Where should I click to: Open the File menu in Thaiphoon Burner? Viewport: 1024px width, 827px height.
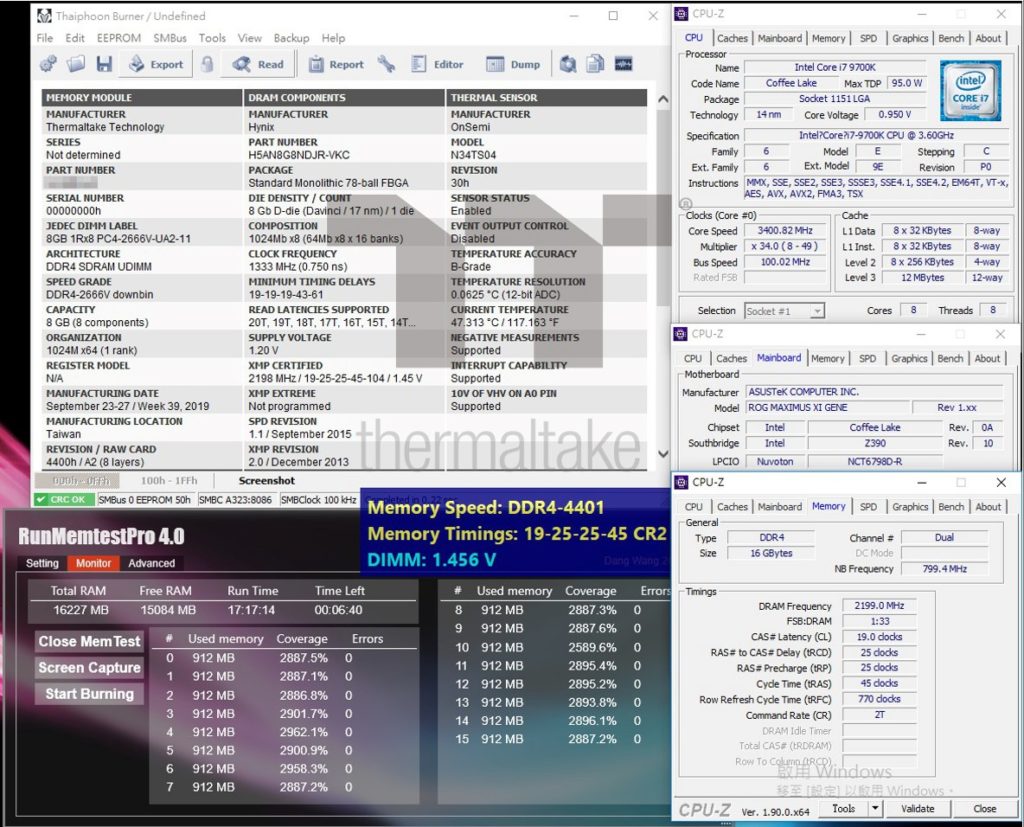point(45,38)
